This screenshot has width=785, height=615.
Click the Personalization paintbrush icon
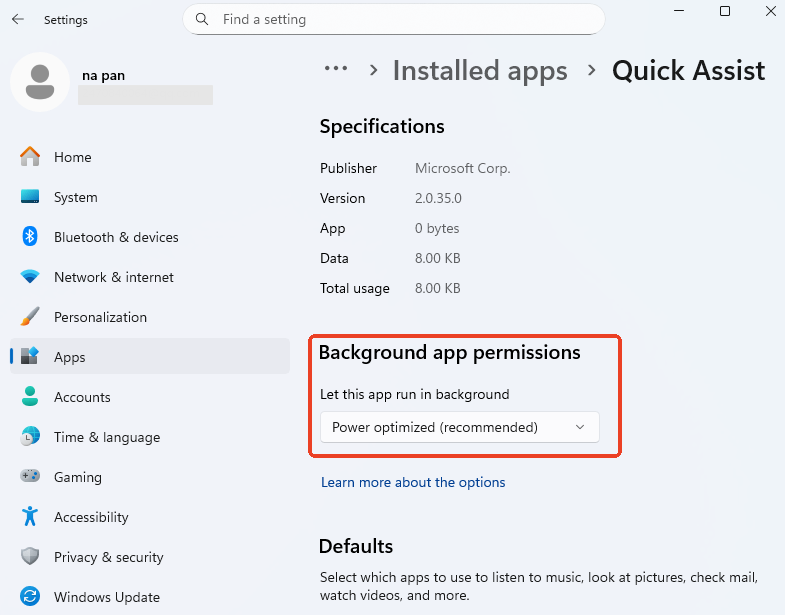pos(30,317)
